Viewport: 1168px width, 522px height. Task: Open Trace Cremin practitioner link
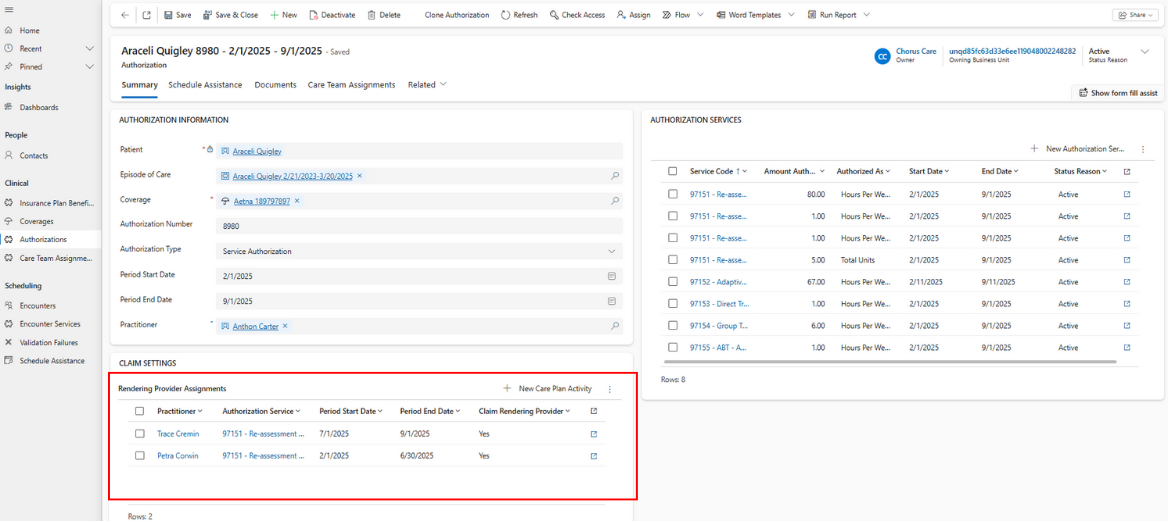pos(178,433)
